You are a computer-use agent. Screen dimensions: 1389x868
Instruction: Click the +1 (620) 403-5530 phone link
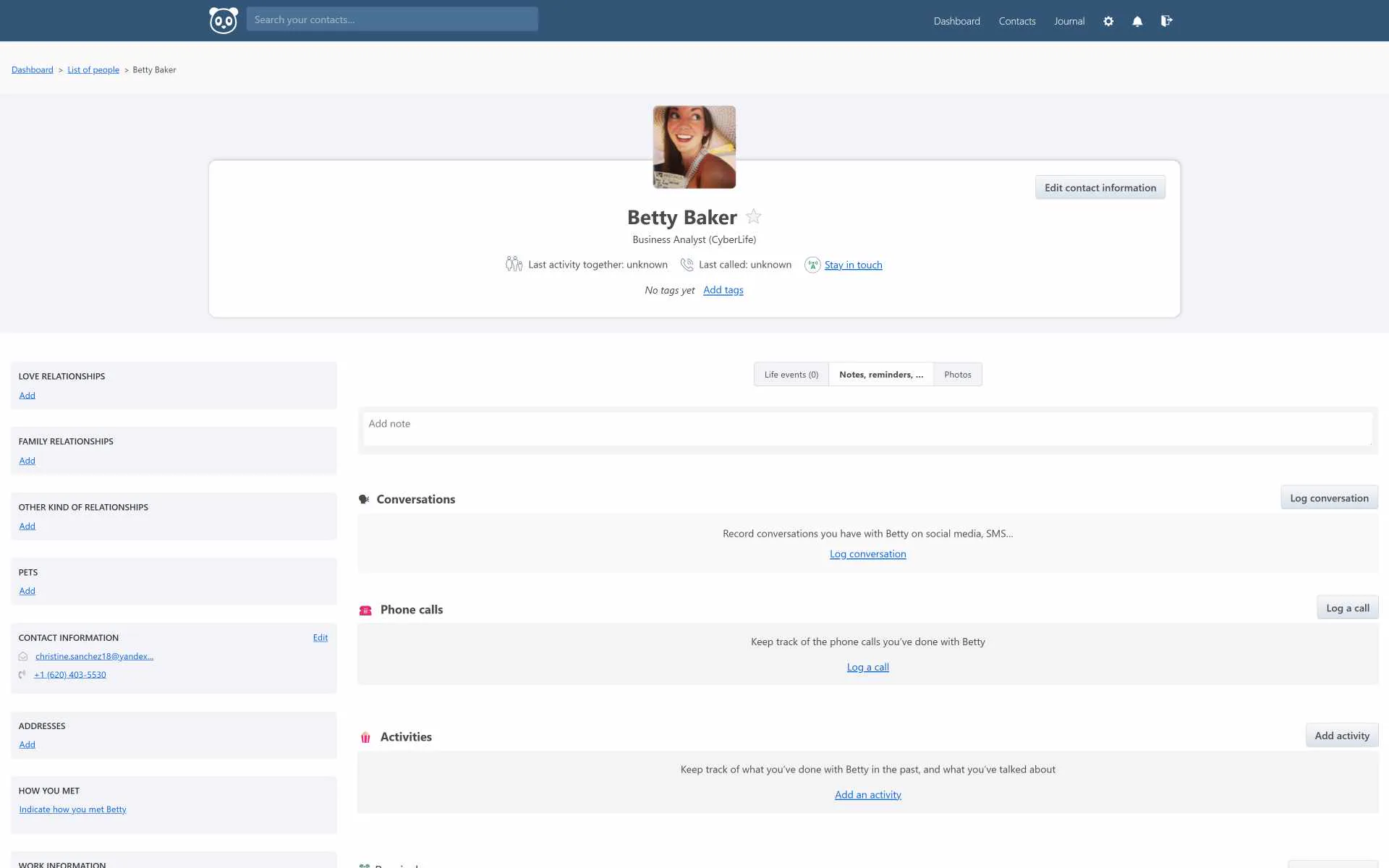(x=70, y=675)
